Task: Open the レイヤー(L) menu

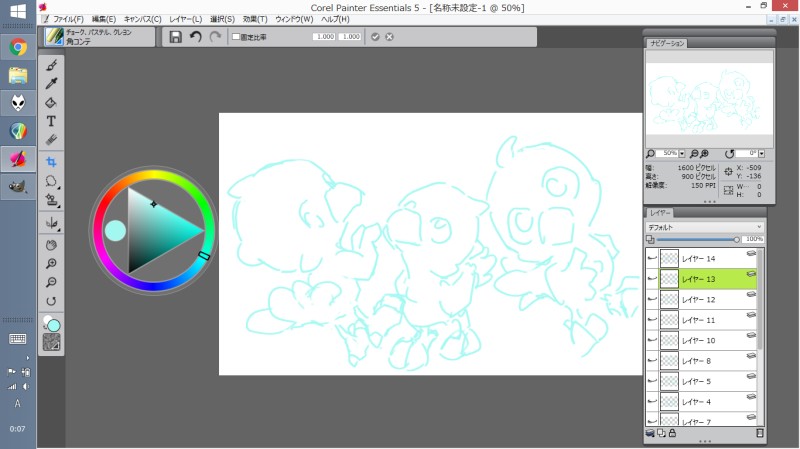Action: (x=186, y=19)
